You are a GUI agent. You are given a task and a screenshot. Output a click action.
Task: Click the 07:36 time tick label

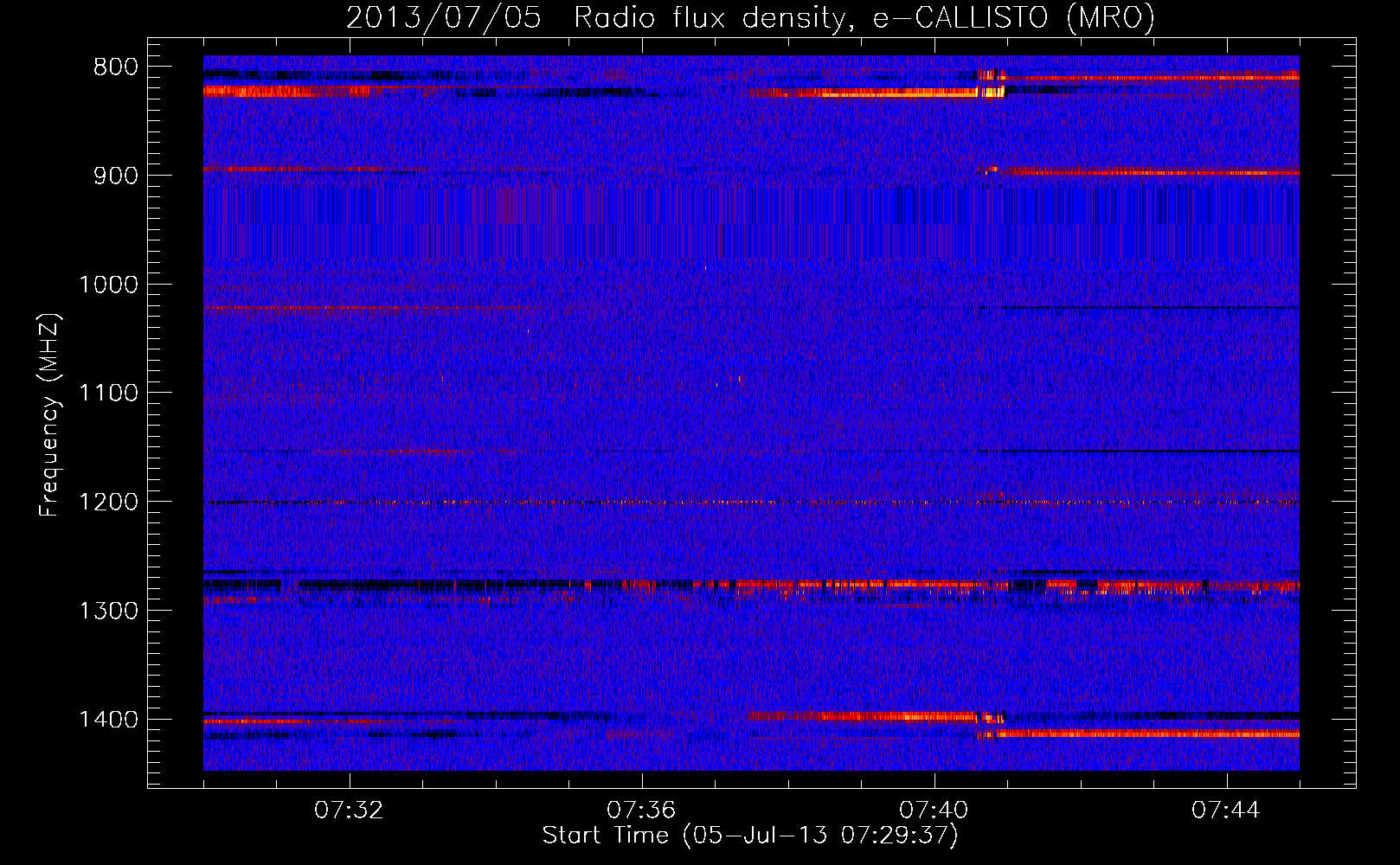coord(641,811)
